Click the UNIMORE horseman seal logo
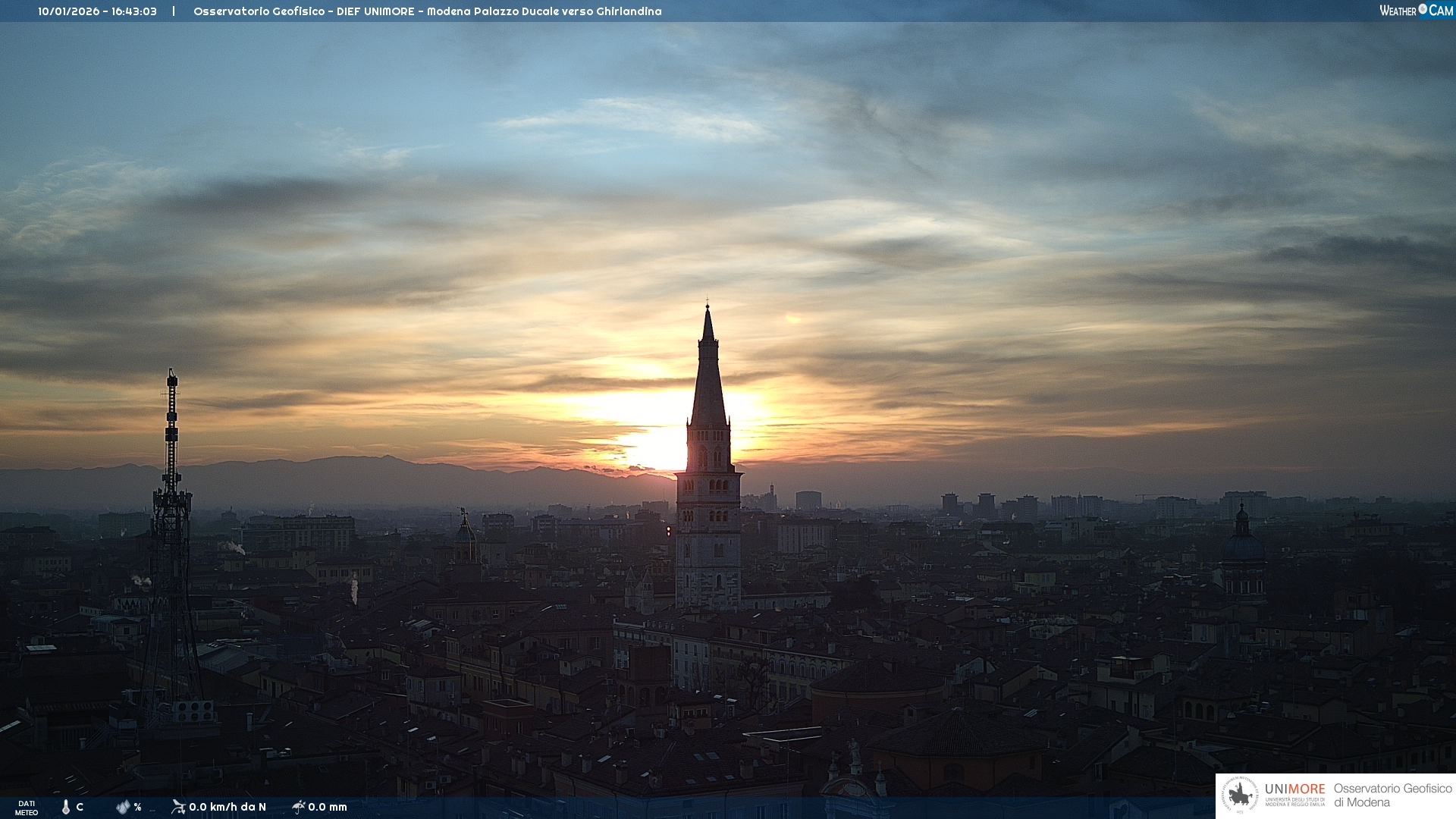 point(1240,795)
